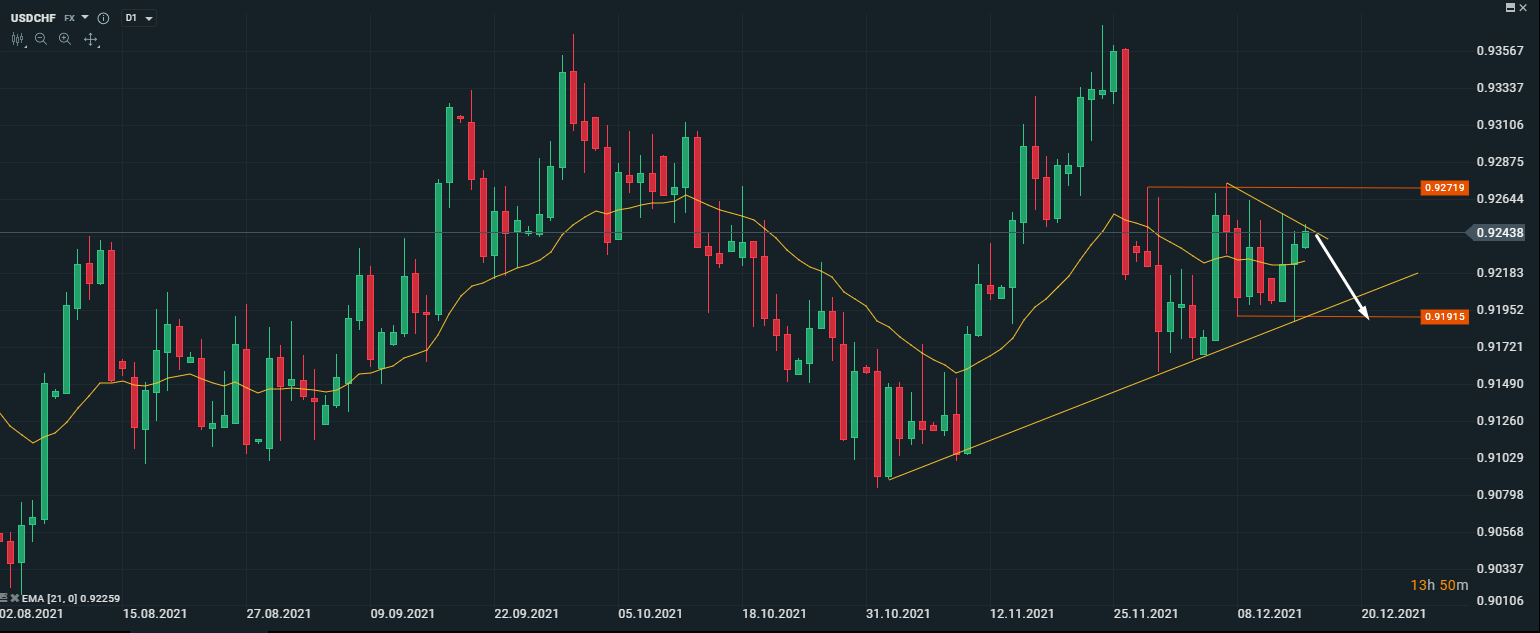The width and height of the screenshot is (1540, 633).
Task: Select the white arrow drawing
Action: [x=1342, y=275]
